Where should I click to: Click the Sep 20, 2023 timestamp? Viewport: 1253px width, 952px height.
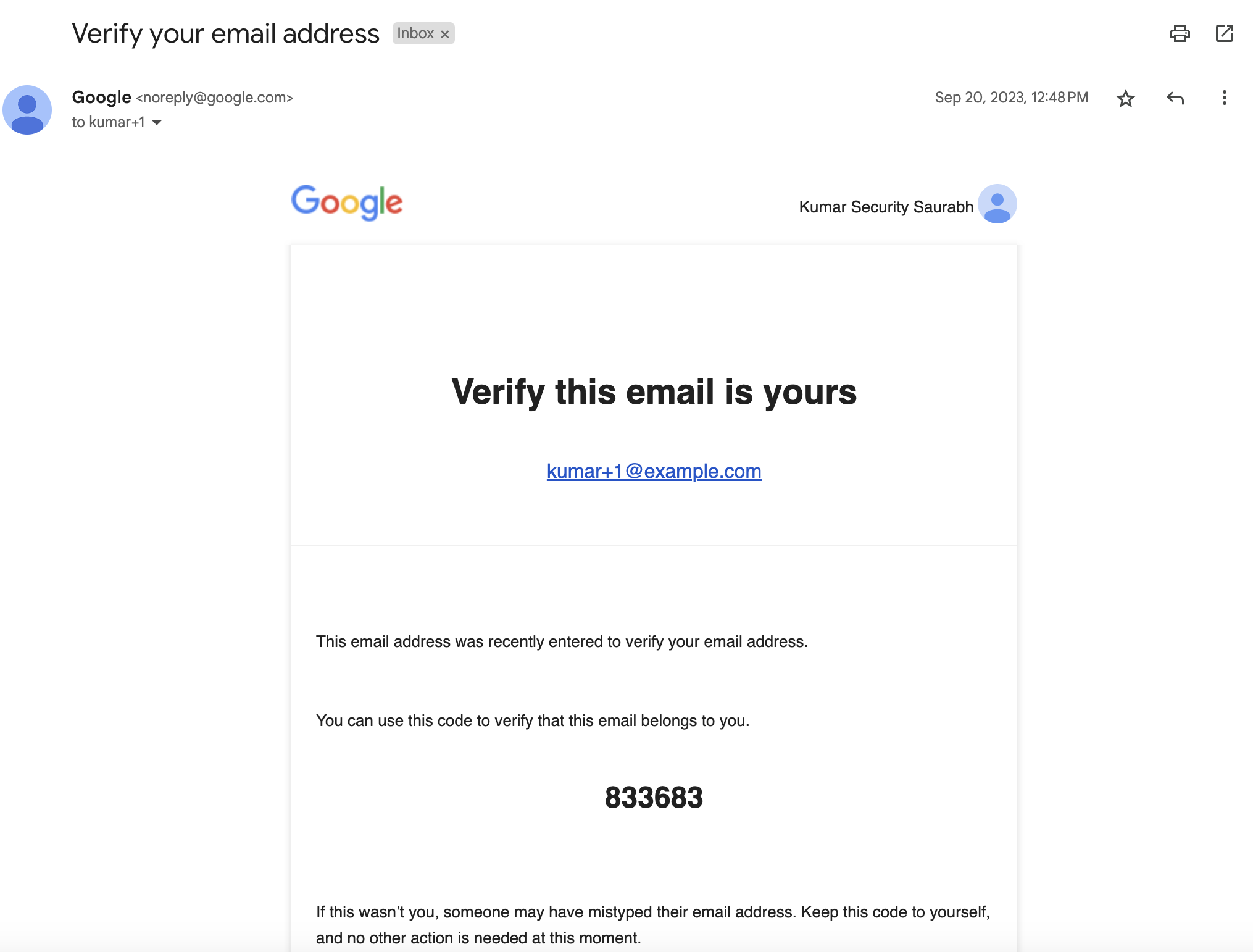(x=1011, y=98)
